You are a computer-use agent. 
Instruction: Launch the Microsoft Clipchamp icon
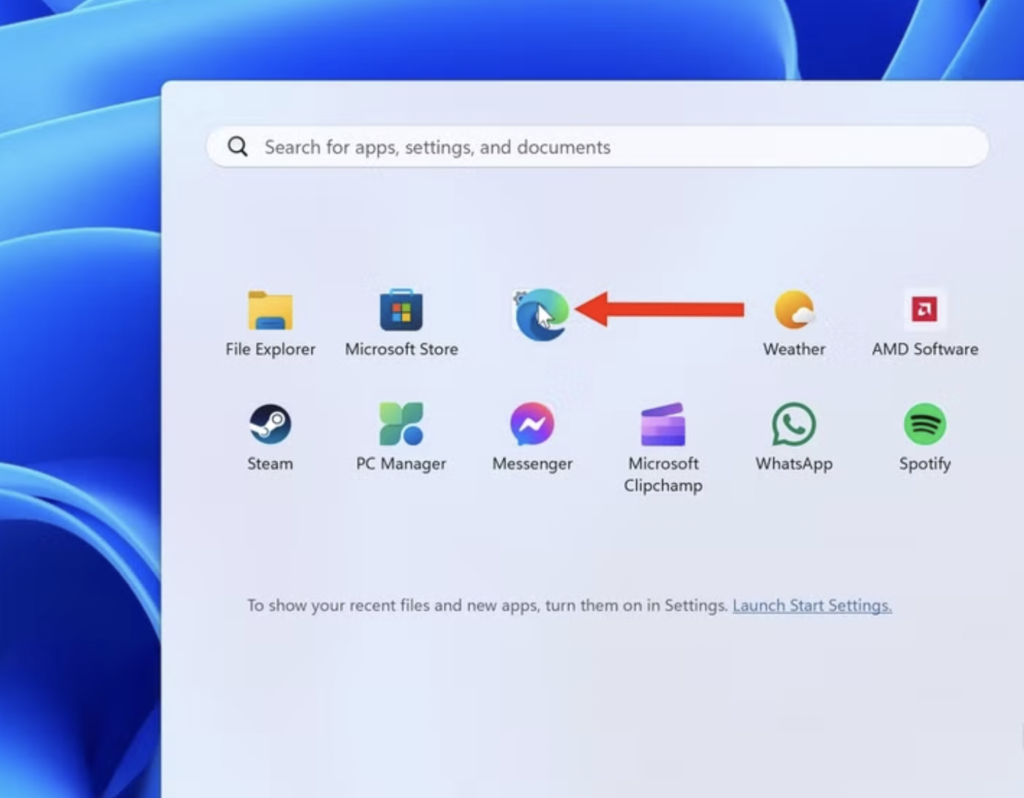pos(663,425)
